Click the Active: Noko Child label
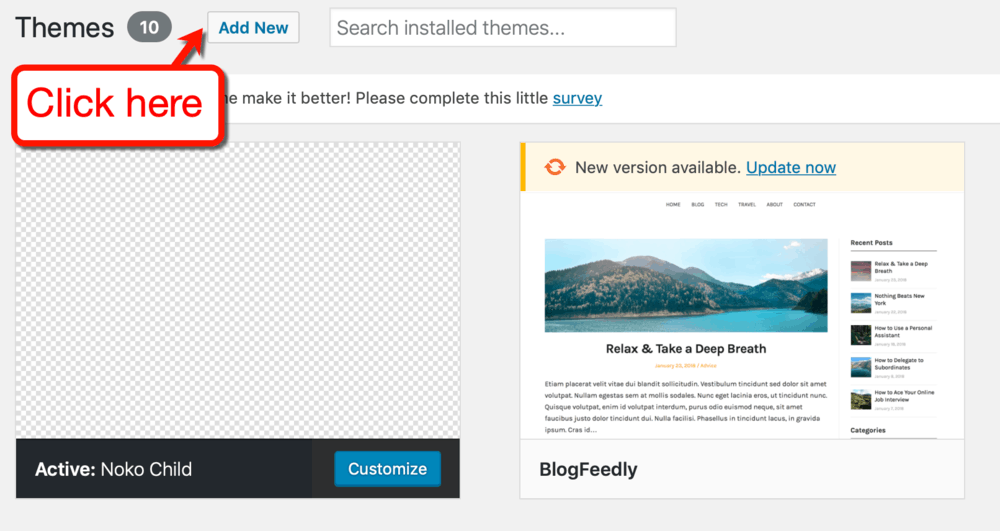 [x=114, y=470]
